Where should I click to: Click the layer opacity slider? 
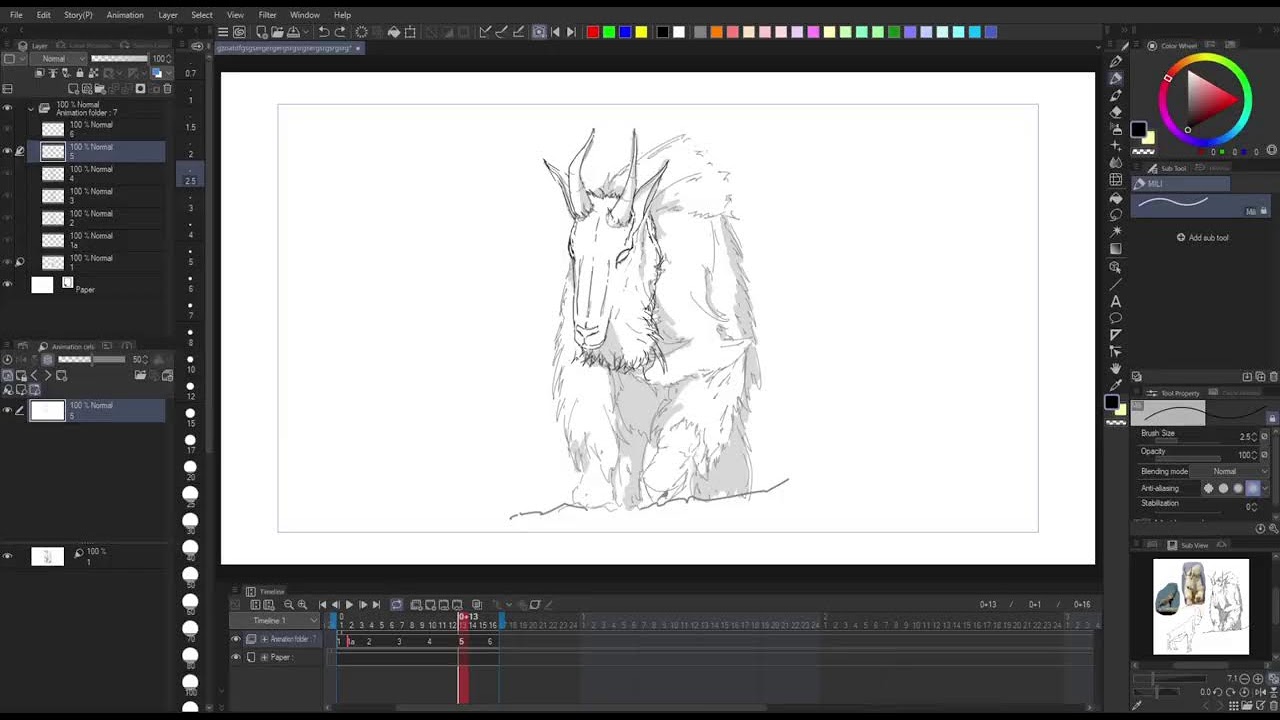(x=119, y=59)
